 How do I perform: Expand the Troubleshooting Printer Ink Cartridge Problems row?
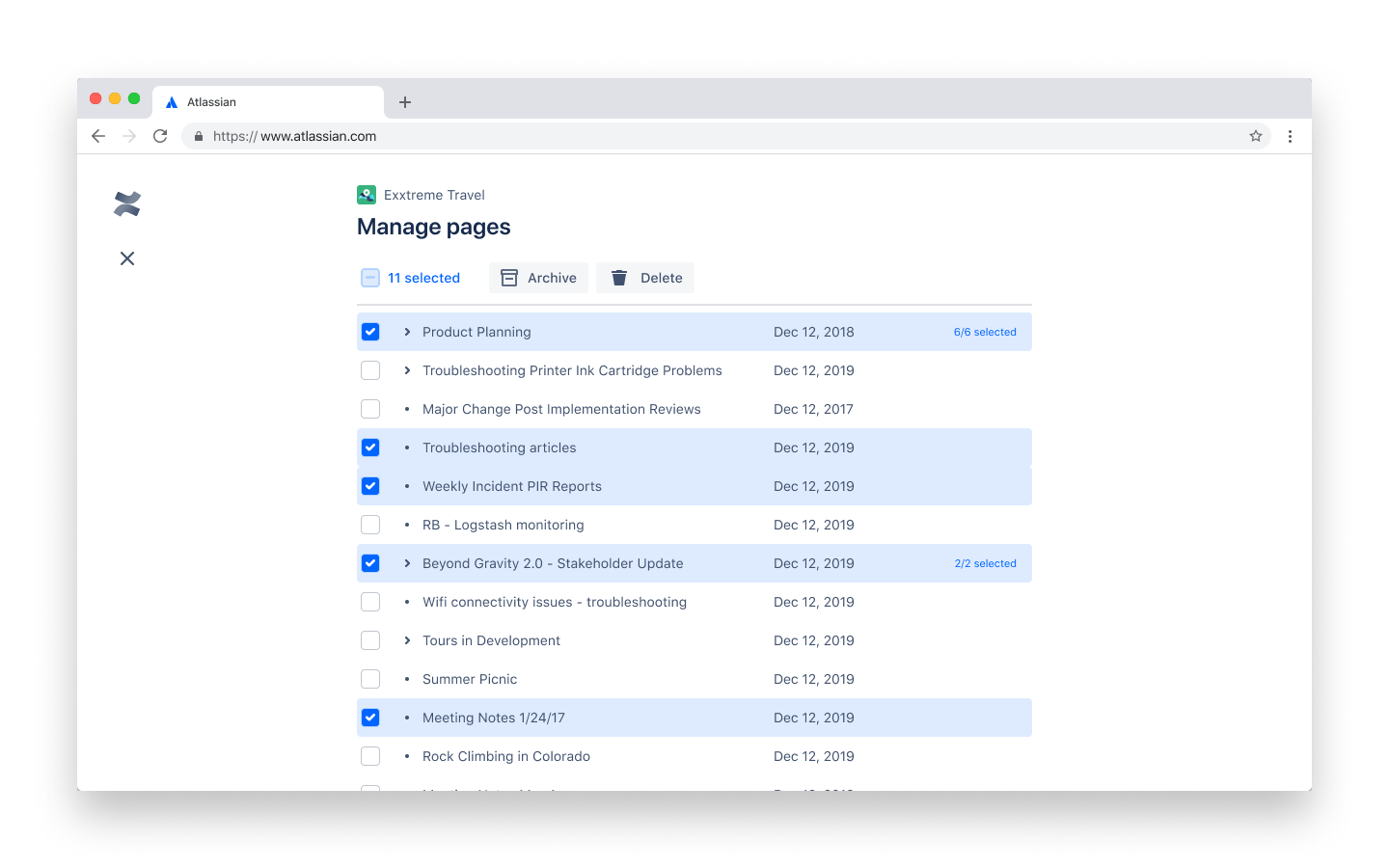tap(406, 369)
